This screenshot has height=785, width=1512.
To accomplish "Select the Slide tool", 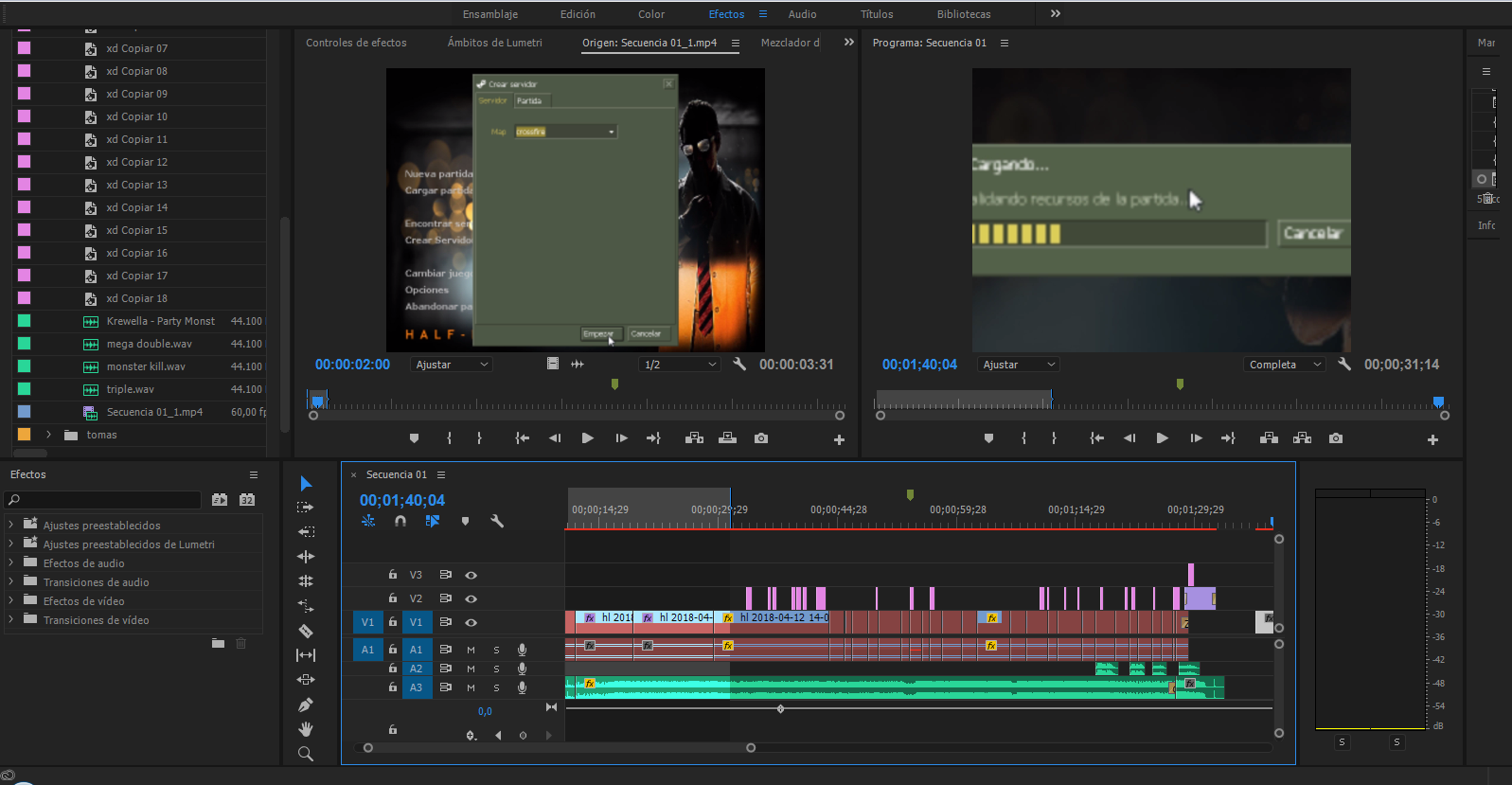I will coord(306,655).
